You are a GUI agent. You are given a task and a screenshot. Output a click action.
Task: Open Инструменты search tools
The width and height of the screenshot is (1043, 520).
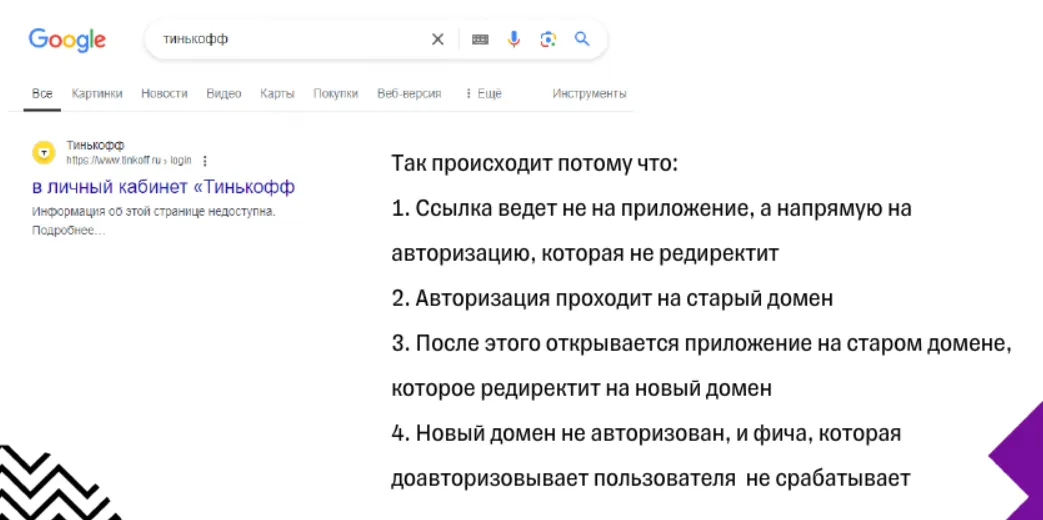[x=589, y=94]
